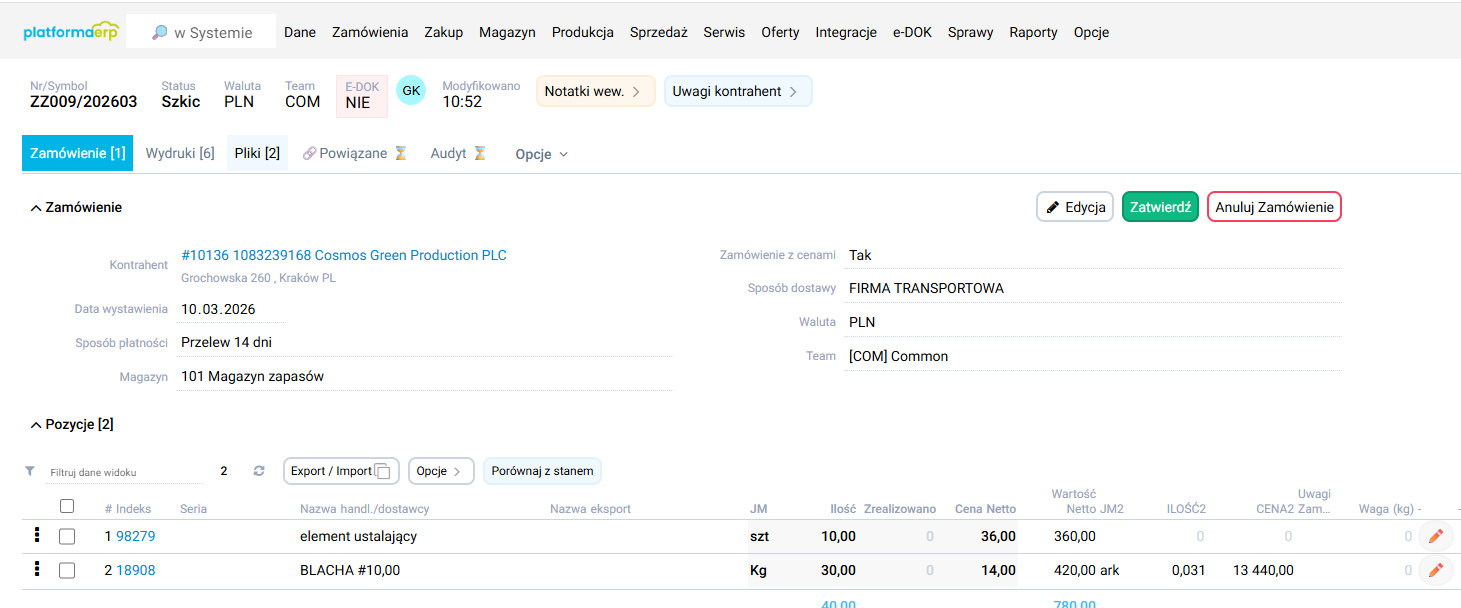
Task: Tick the checkbox for BLACHA #10,00
Action: click(x=67, y=571)
